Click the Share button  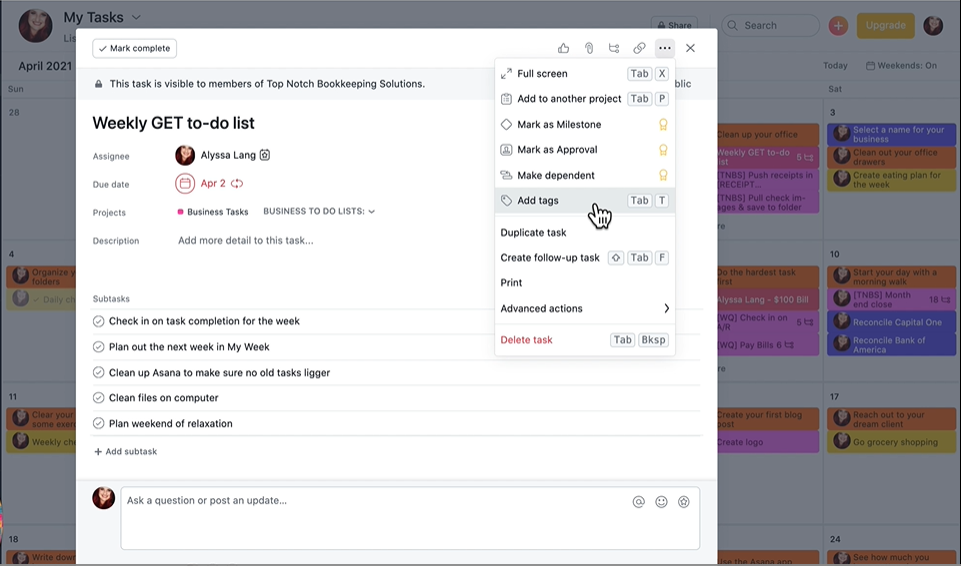pos(674,25)
